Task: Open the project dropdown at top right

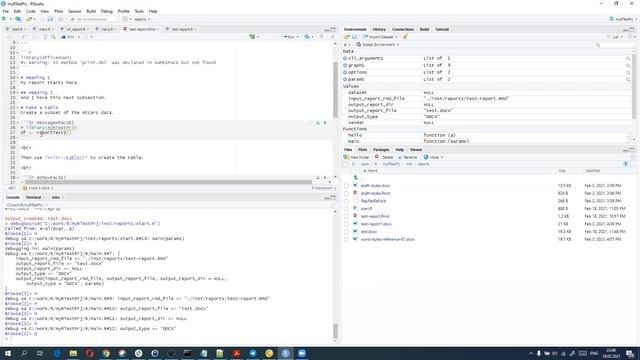Action: [623, 19]
